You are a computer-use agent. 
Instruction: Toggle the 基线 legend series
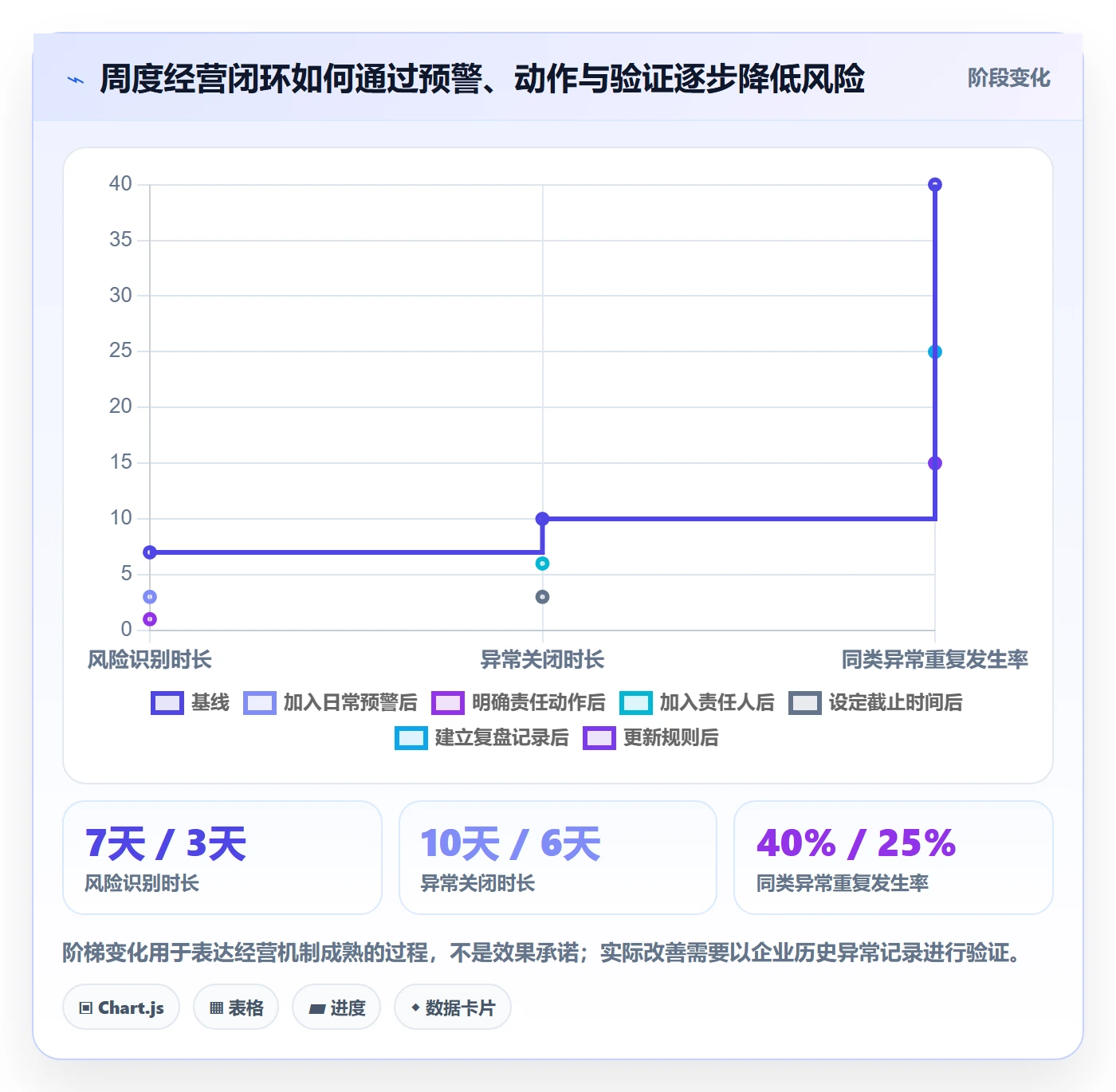coord(191,703)
